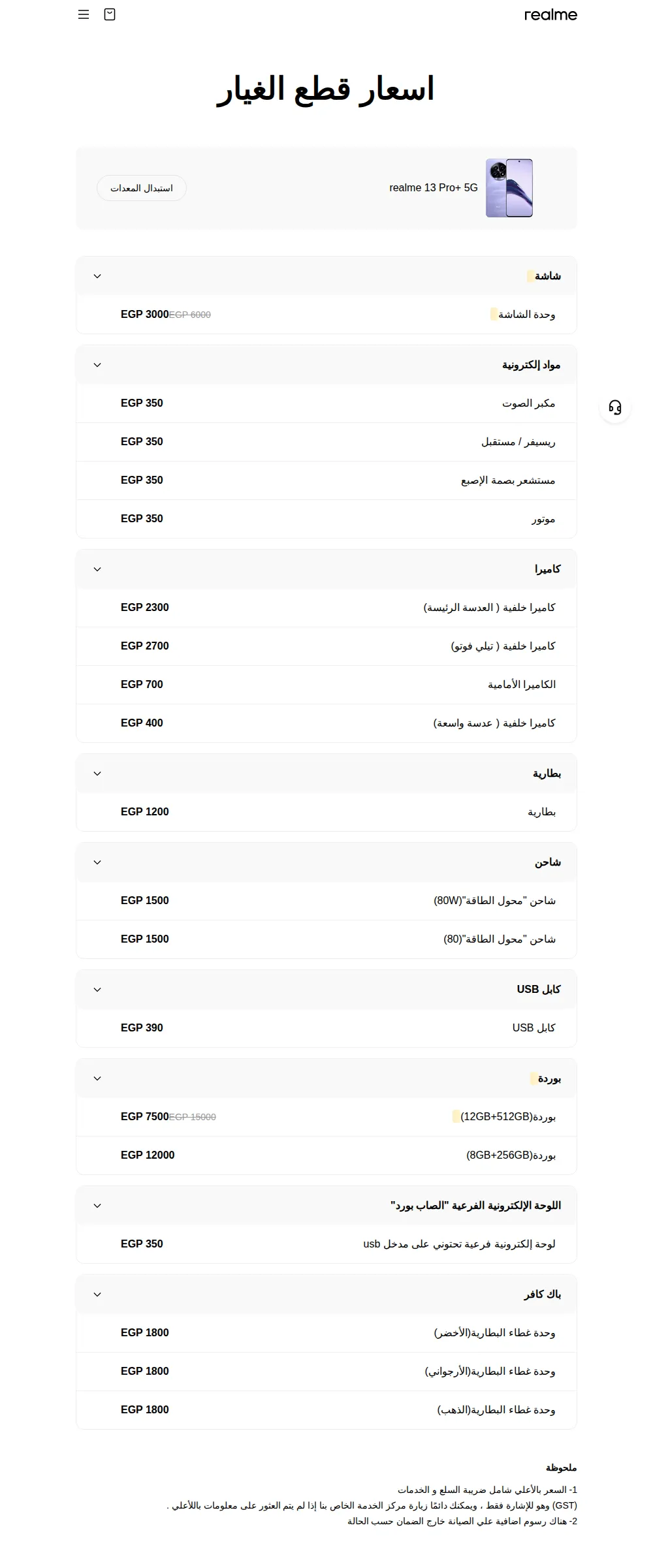Collapse the باك كافر section chevron
Viewport: 653px width, 1568px height.
pos(97,1294)
